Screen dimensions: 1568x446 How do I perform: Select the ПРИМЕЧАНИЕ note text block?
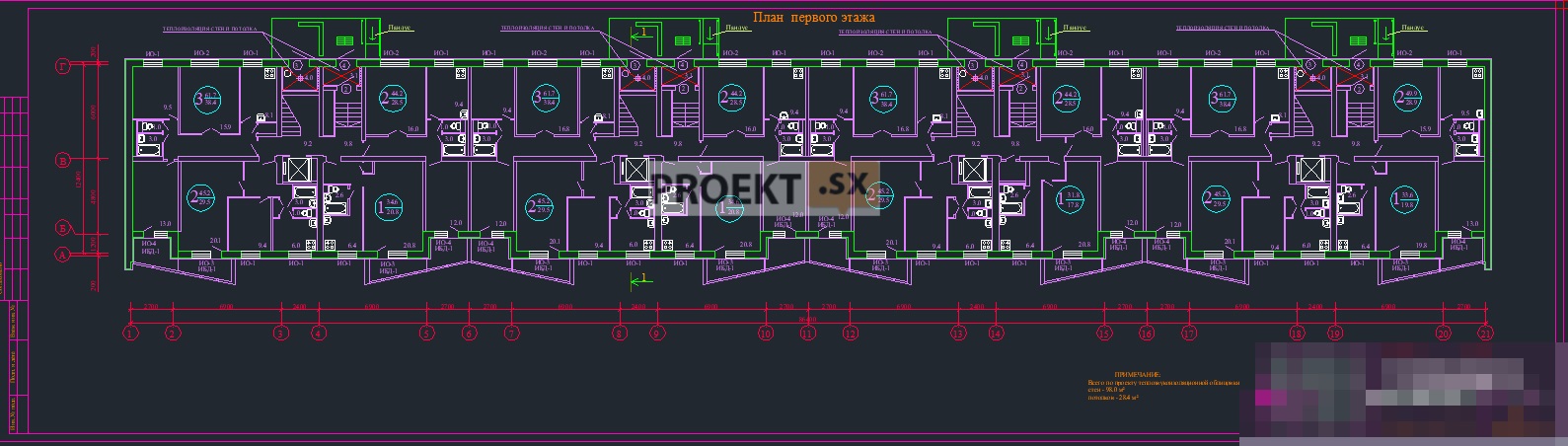(x=1162, y=386)
